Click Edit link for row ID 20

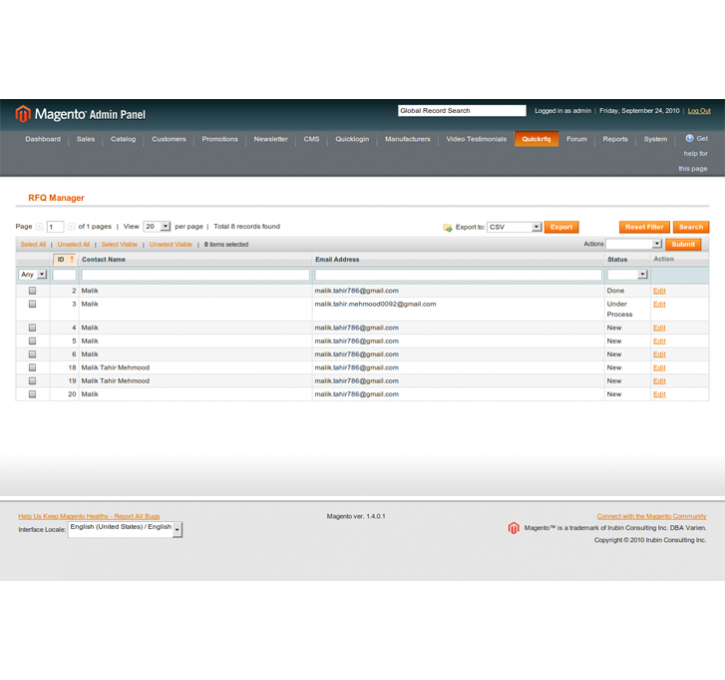coord(659,394)
